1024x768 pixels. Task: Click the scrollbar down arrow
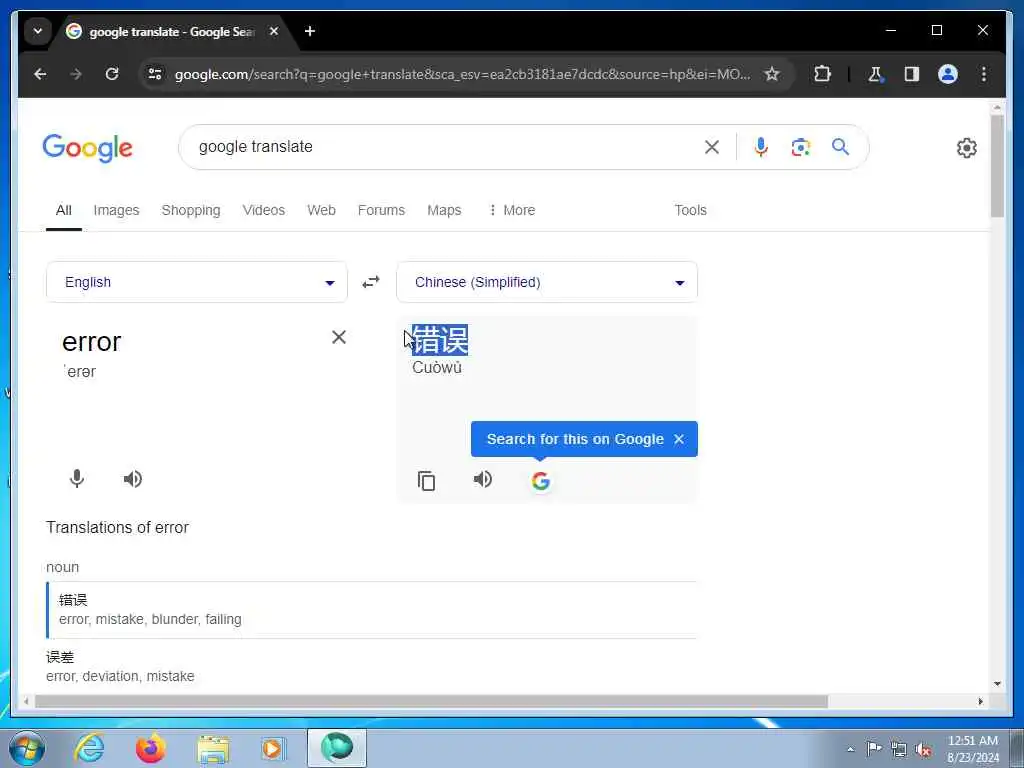tap(997, 684)
